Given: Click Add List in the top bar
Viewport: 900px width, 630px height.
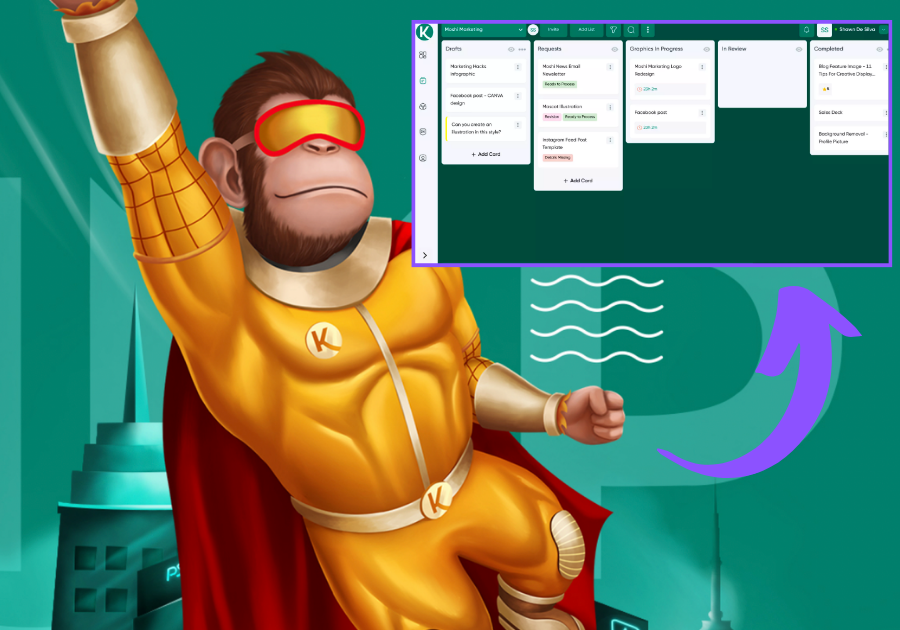Looking at the screenshot, I should [x=585, y=30].
